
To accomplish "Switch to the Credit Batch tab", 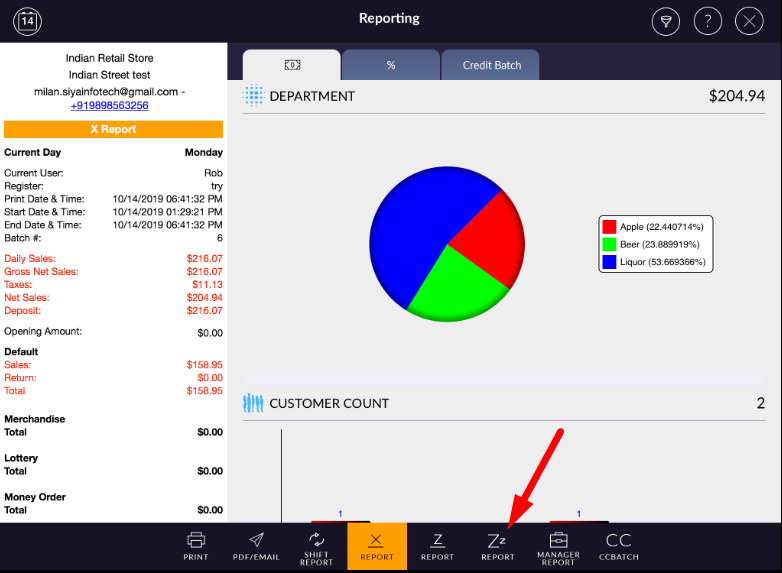I will tap(491, 65).
